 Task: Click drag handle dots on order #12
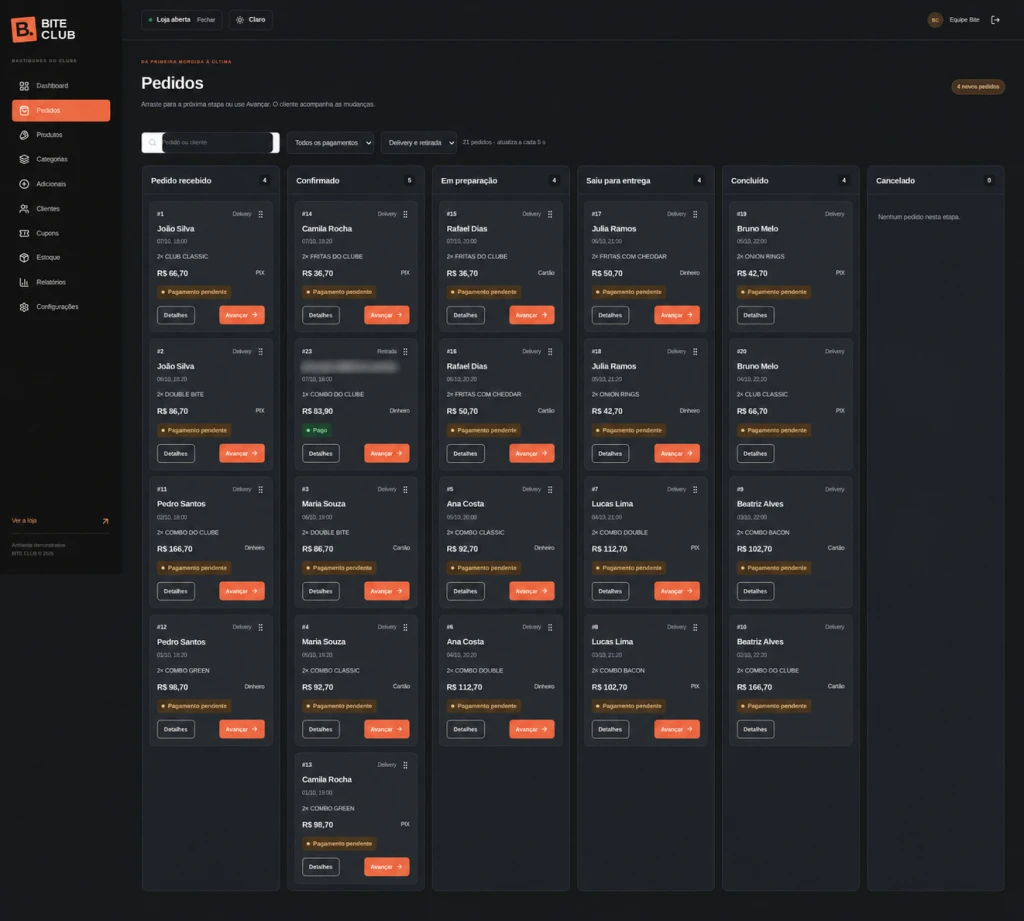[261, 627]
